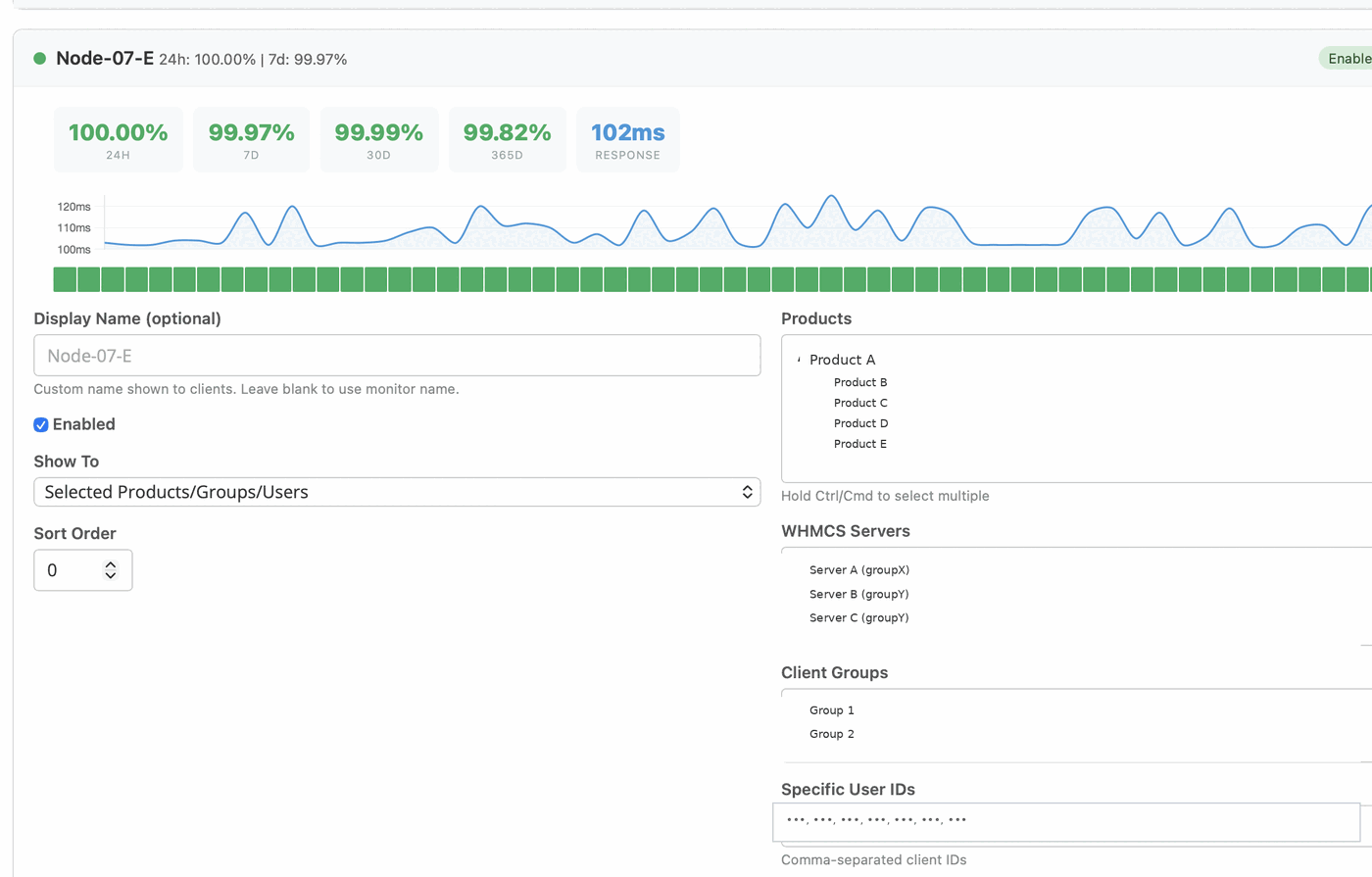Select Server C (groupY) in WHMCS Servers
Viewport: 1372px width, 877px height.
tap(859, 617)
